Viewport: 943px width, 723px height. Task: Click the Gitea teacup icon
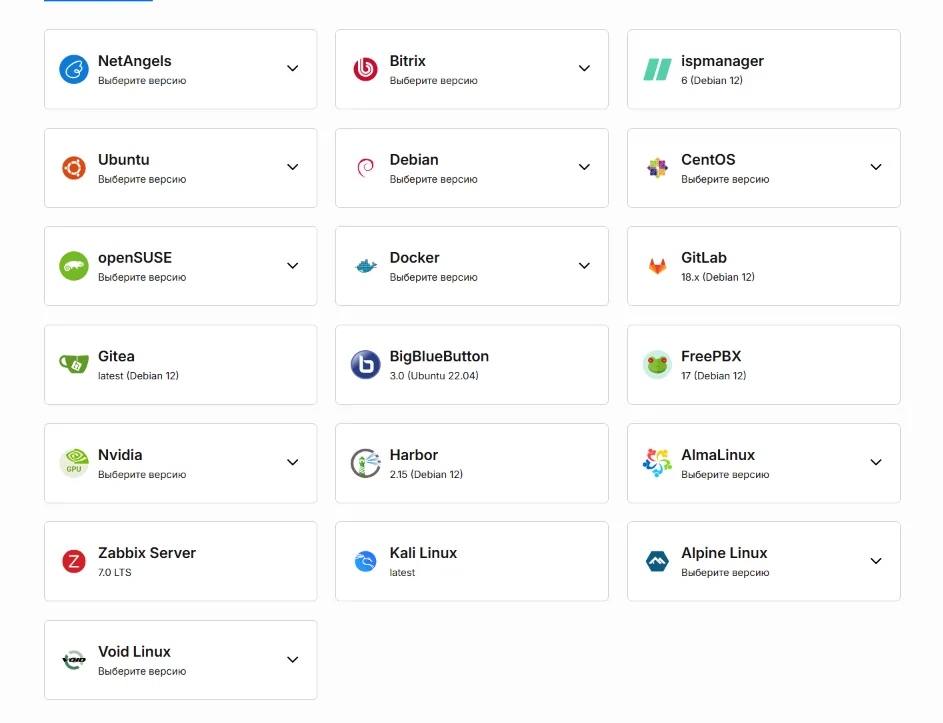click(74, 364)
